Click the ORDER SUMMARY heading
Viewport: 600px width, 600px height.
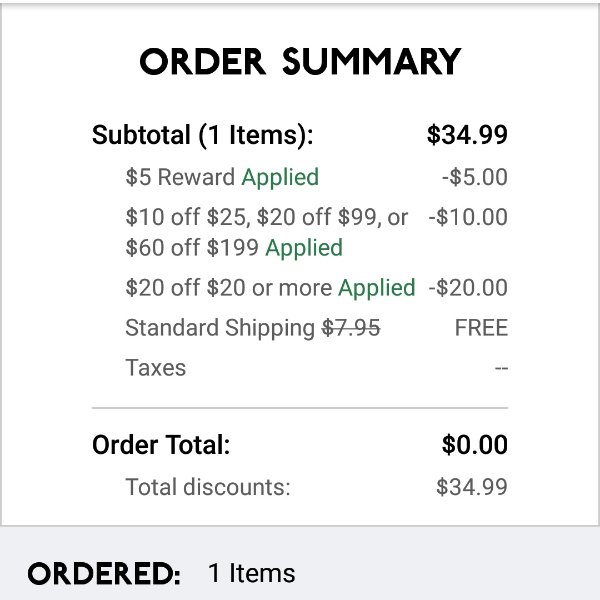pyautogui.click(x=300, y=61)
